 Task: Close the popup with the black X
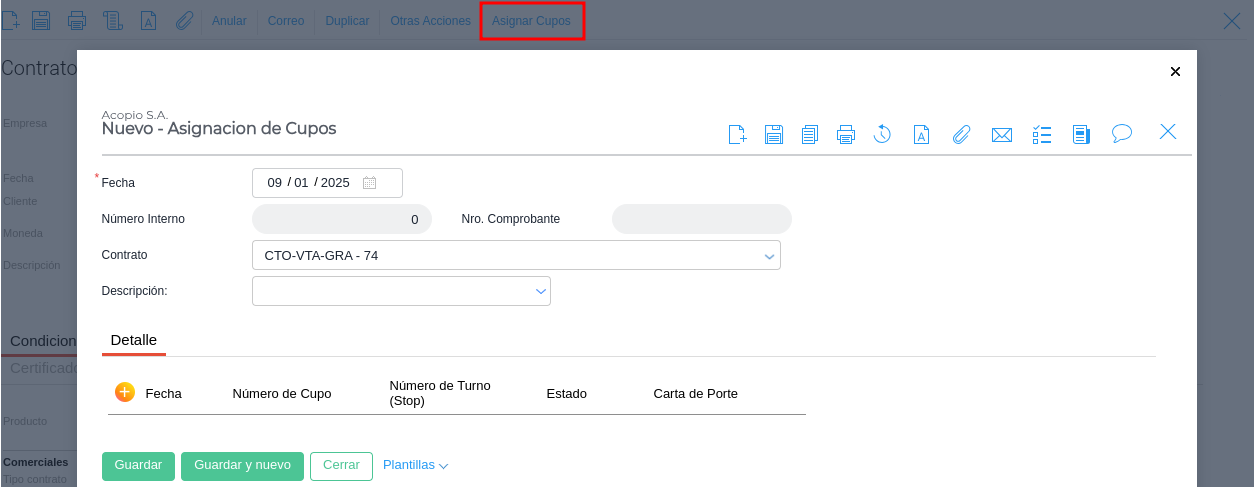[1175, 71]
